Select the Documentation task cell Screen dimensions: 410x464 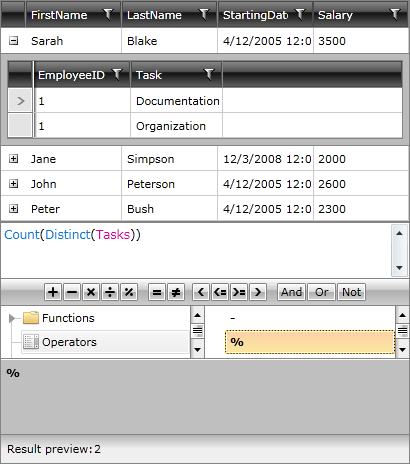177,100
